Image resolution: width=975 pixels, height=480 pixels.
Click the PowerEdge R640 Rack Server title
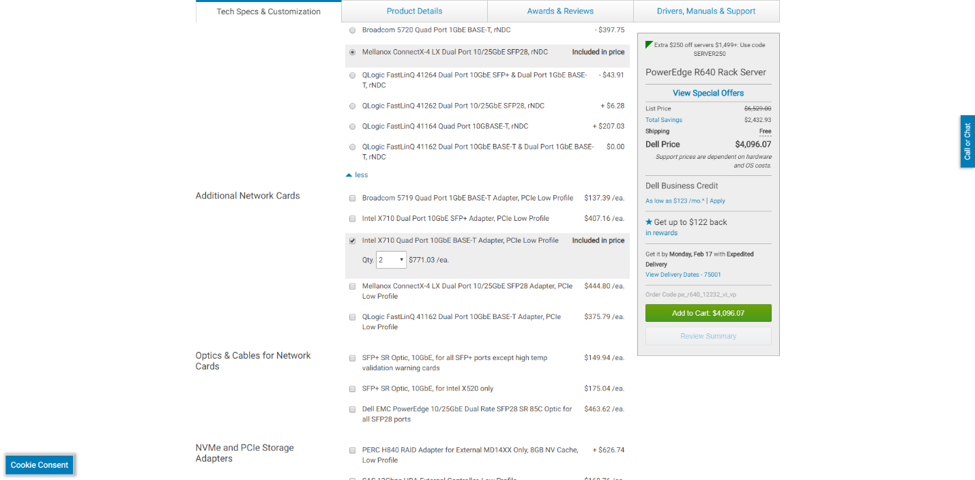[x=706, y=72]
